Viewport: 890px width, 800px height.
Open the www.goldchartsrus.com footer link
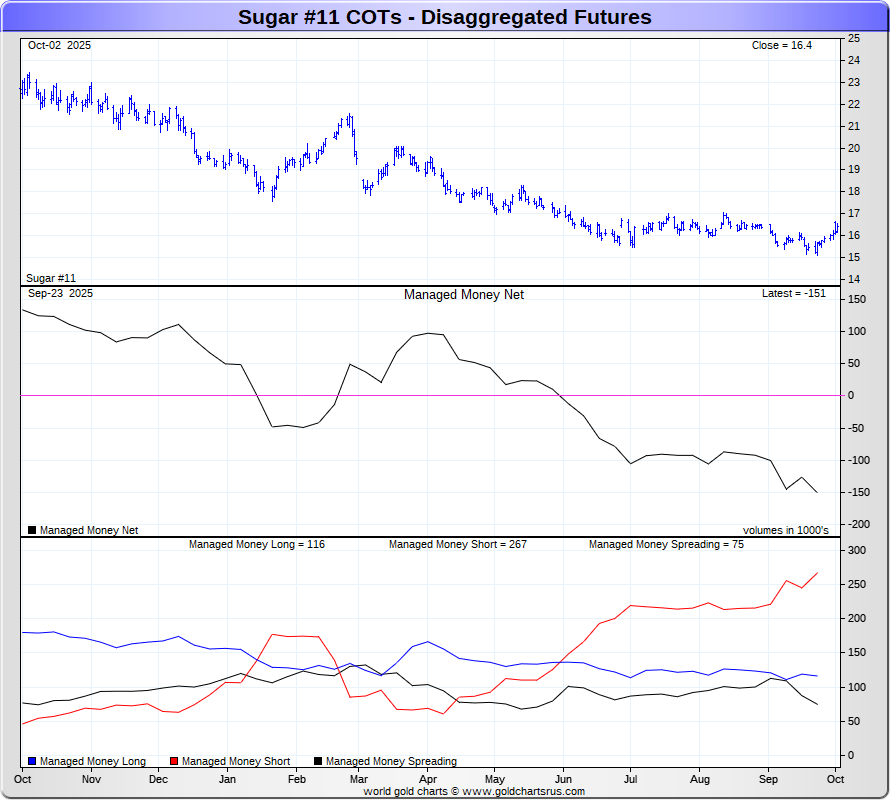pos(520,791)
